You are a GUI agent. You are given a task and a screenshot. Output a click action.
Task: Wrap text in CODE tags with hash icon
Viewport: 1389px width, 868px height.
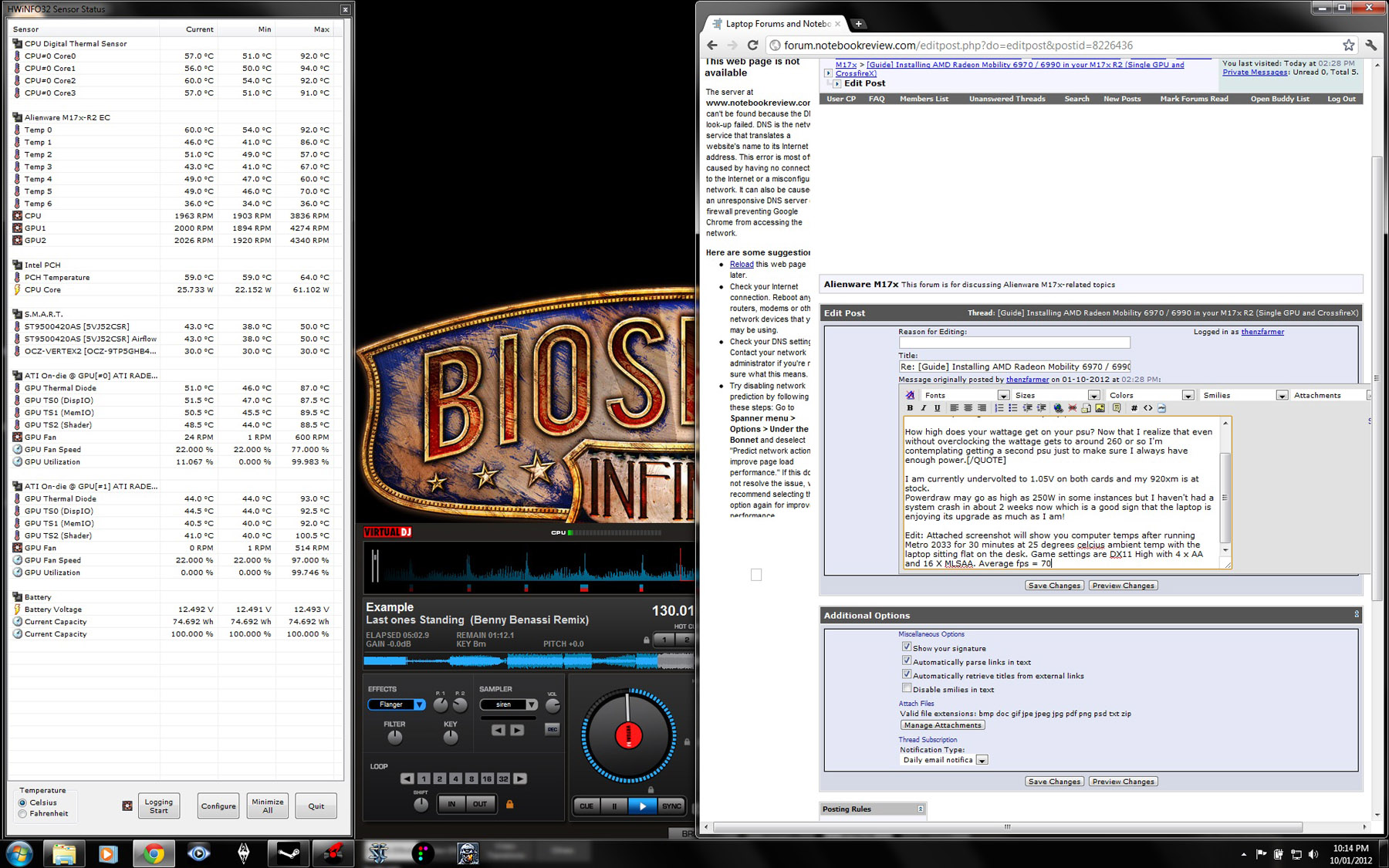[1134, 408]
